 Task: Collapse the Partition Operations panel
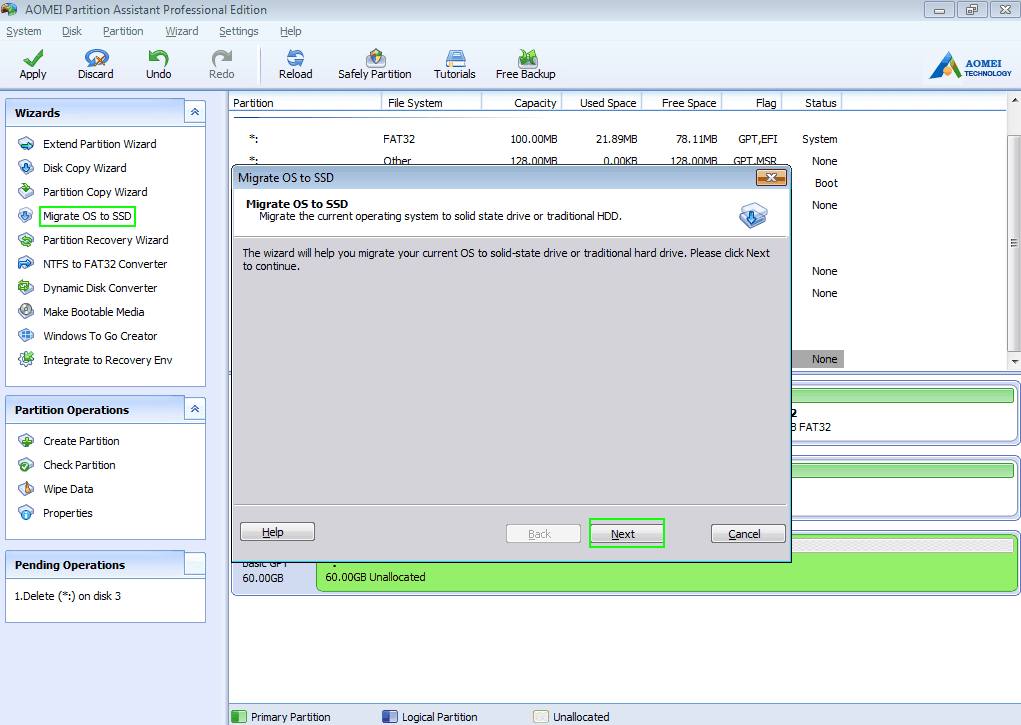point(195,409)
